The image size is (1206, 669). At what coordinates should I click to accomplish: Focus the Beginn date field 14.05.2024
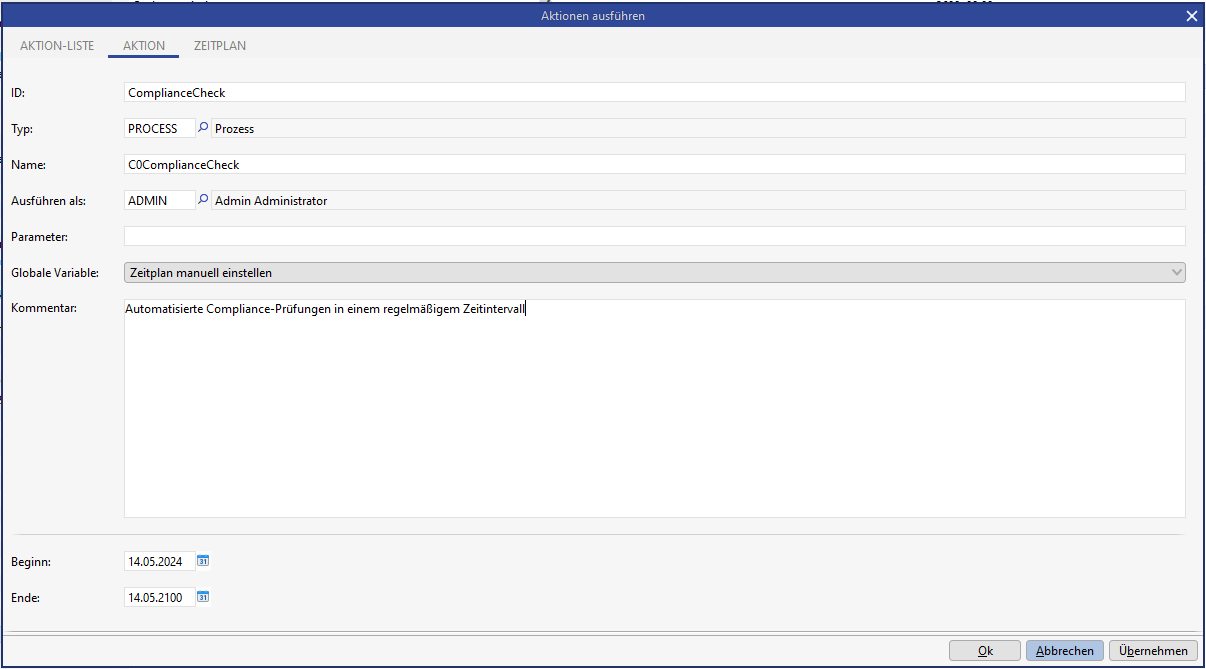(158, 562)
